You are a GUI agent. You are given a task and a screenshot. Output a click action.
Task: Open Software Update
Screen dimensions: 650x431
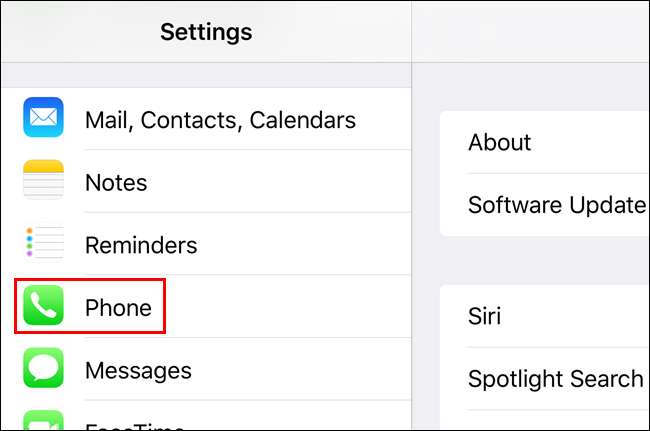coord(556,205)
